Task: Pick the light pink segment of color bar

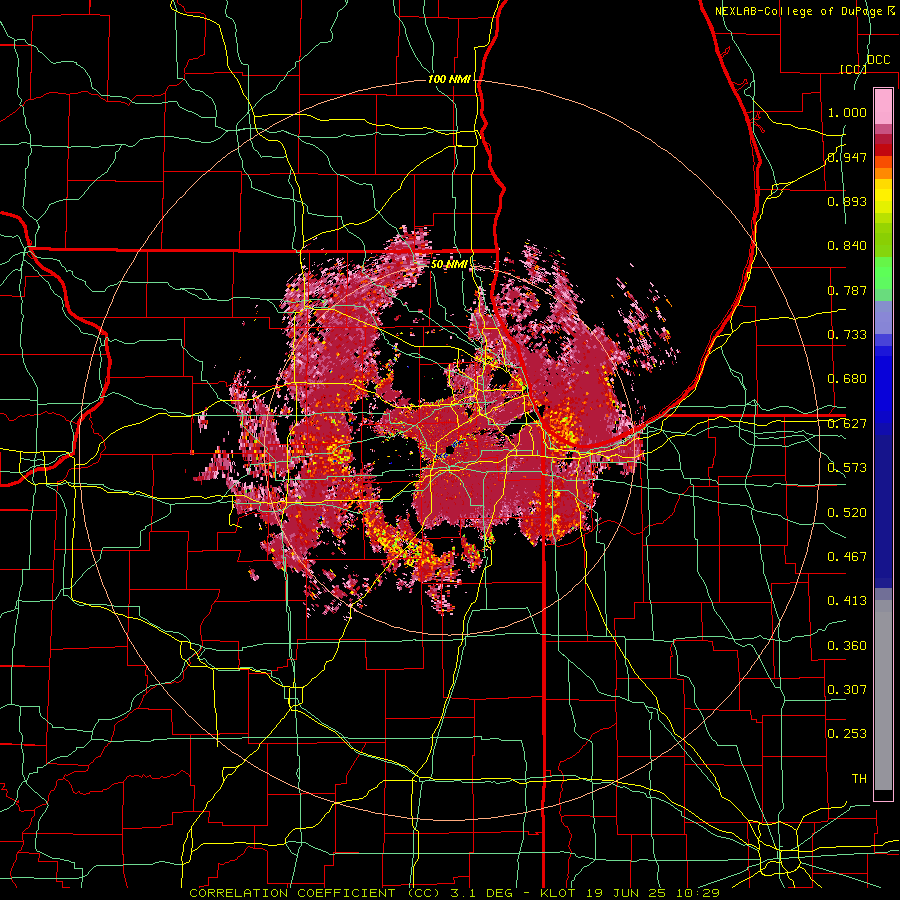Action: (883, 107)
